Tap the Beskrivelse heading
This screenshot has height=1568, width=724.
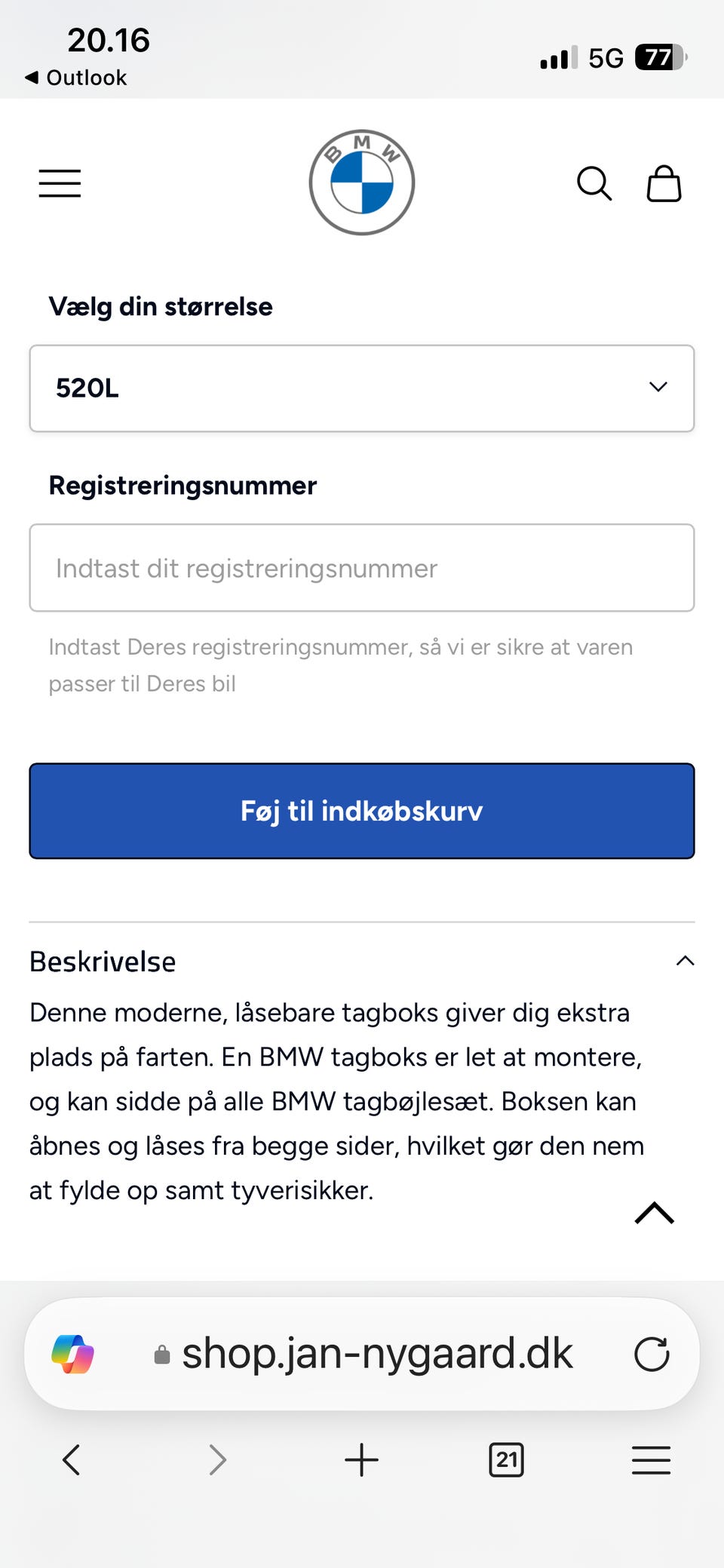[103, 962]
